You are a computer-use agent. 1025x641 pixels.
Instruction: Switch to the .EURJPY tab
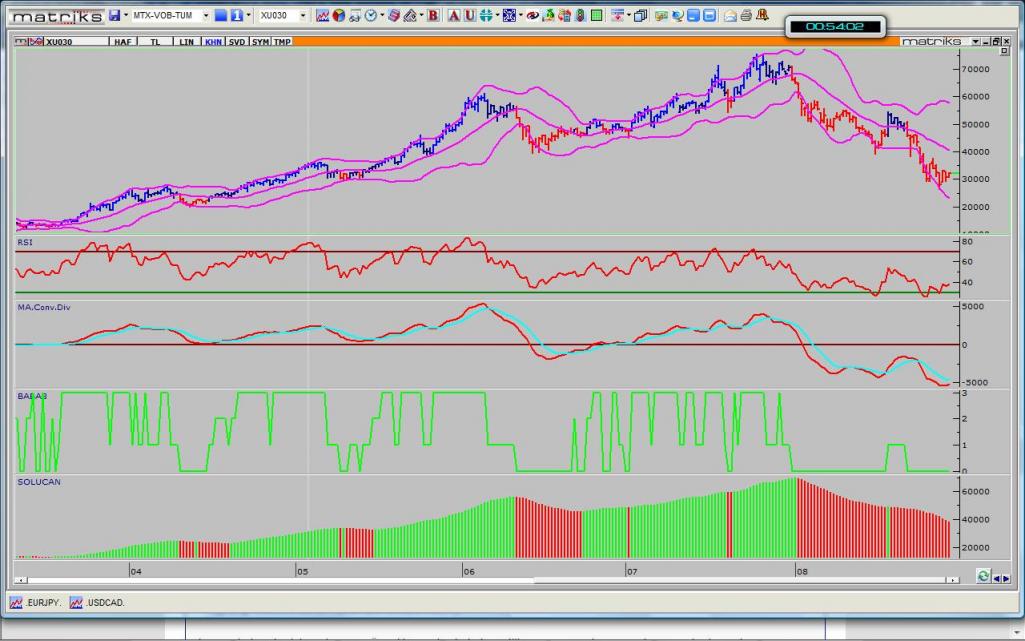point(38,602)
